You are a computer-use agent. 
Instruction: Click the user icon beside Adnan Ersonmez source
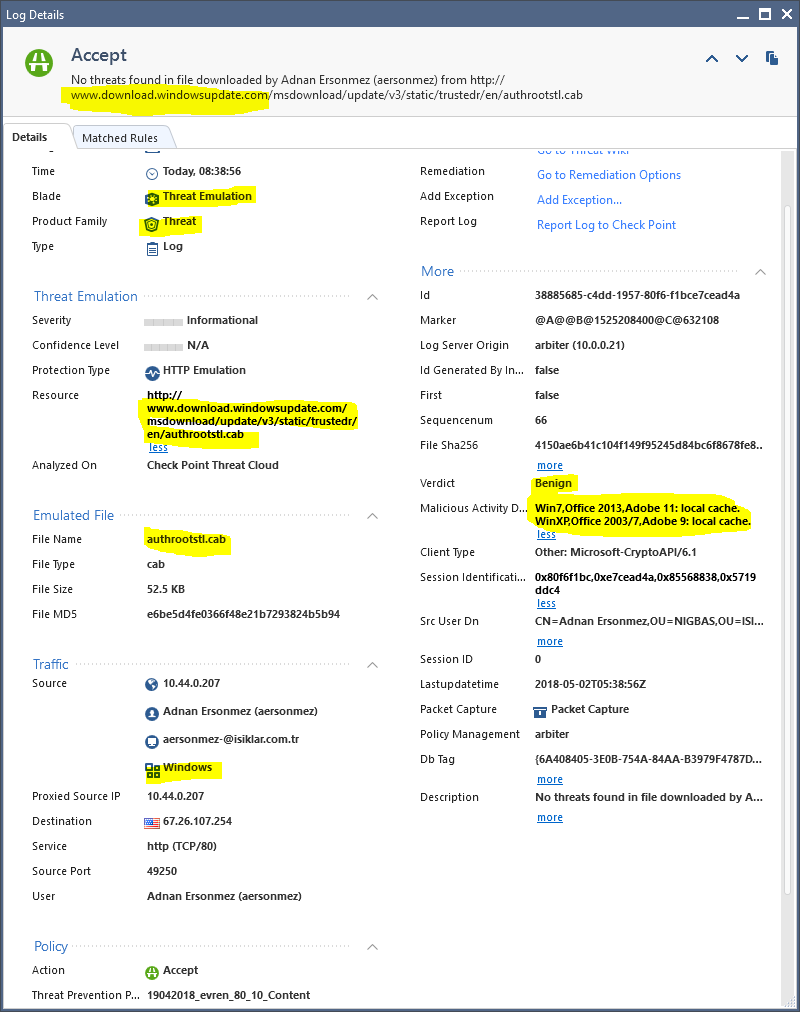[x=152, y=713]
